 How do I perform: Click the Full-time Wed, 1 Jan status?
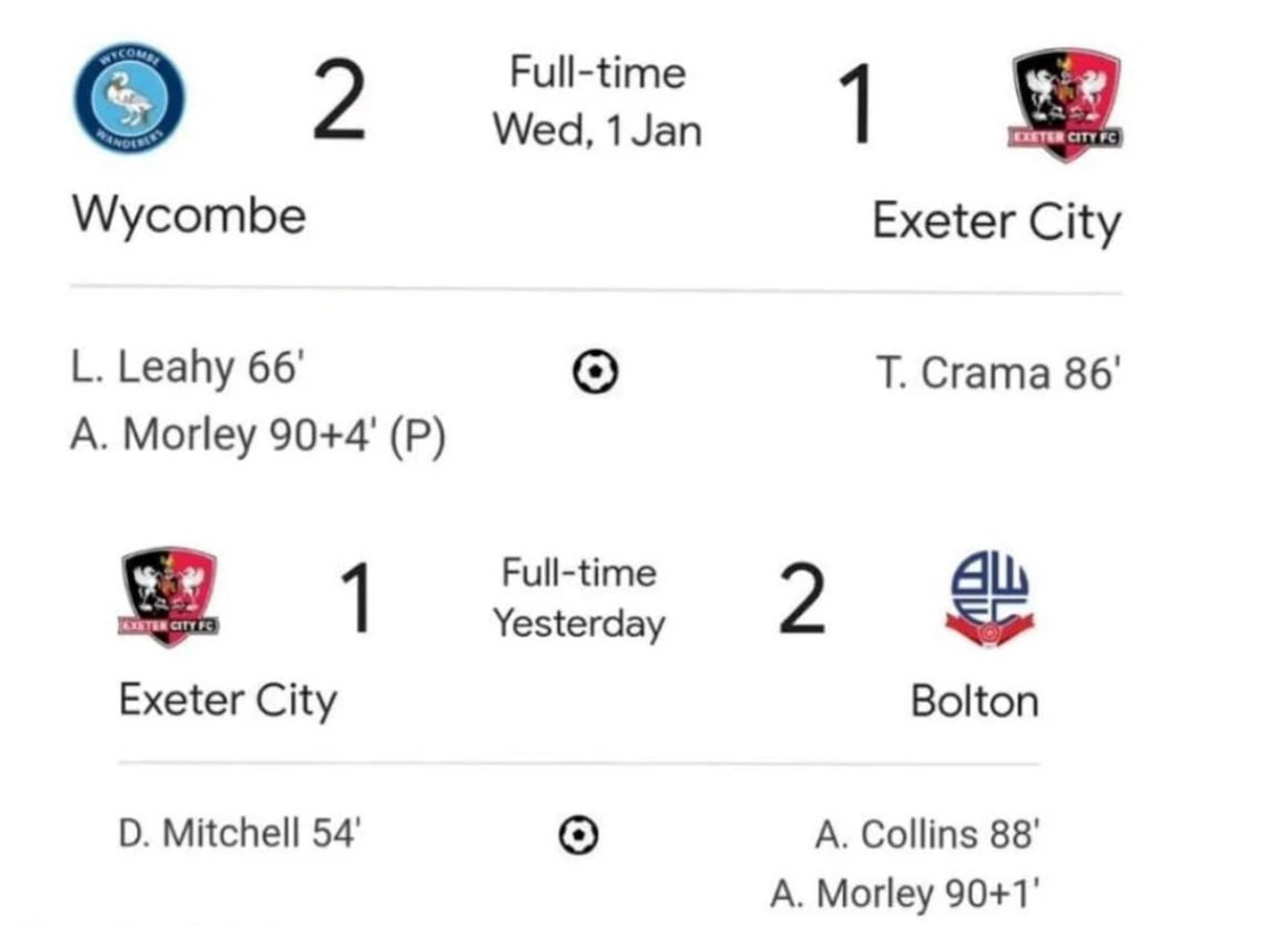click(x=597, y=101)
